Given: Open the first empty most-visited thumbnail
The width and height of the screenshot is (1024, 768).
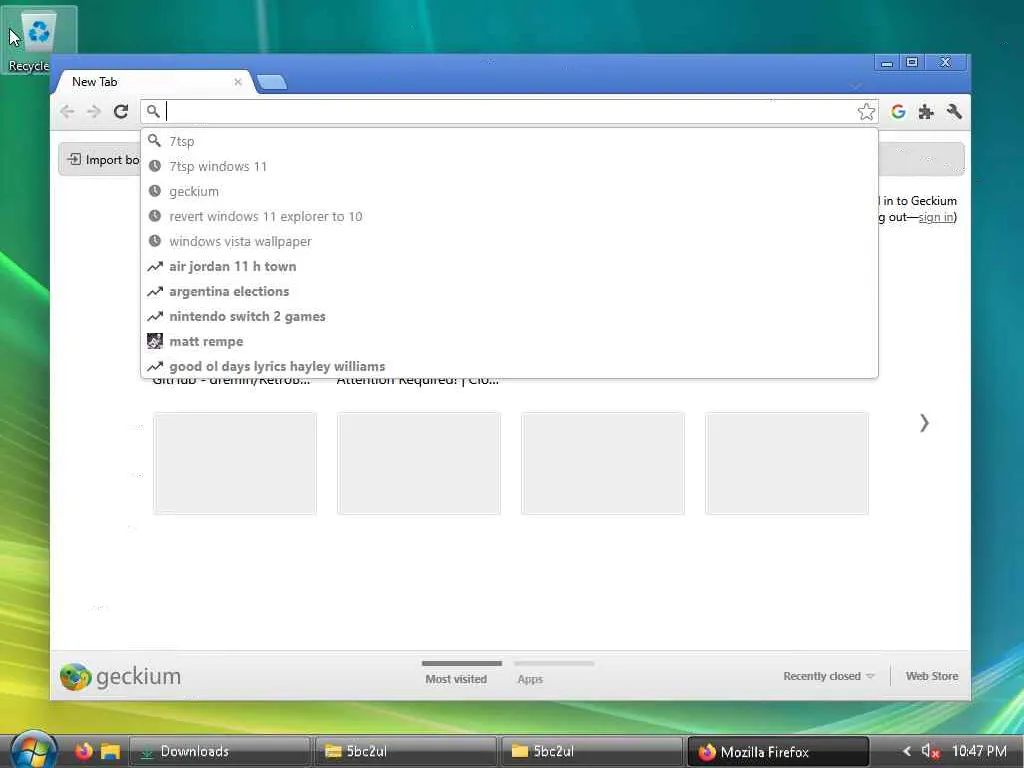Looking at the screenshot, I should (x=235, y=463).
